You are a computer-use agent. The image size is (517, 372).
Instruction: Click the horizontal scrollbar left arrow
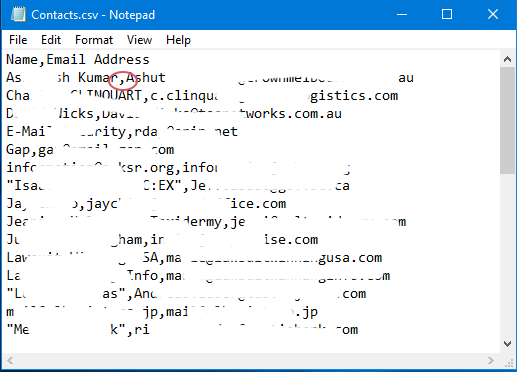[x=10, y=360]
